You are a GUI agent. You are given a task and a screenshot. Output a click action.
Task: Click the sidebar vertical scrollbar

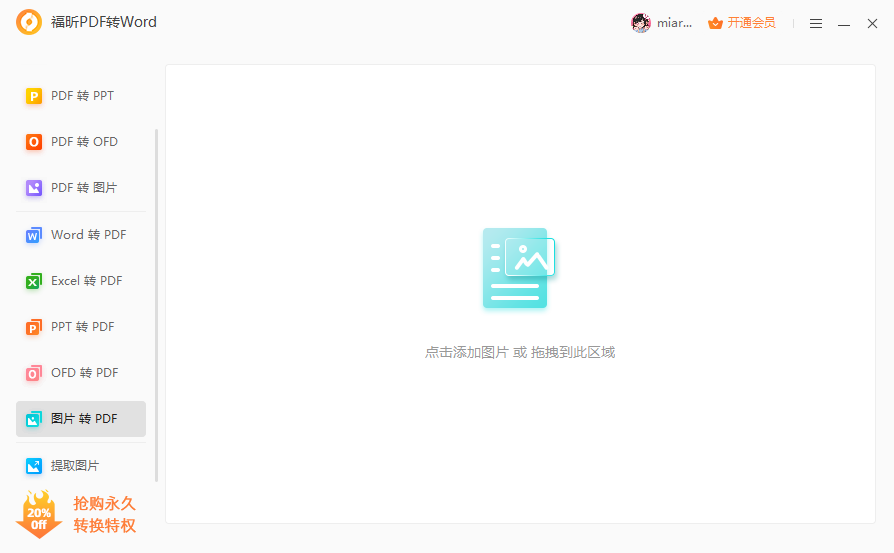click(156, 306)
